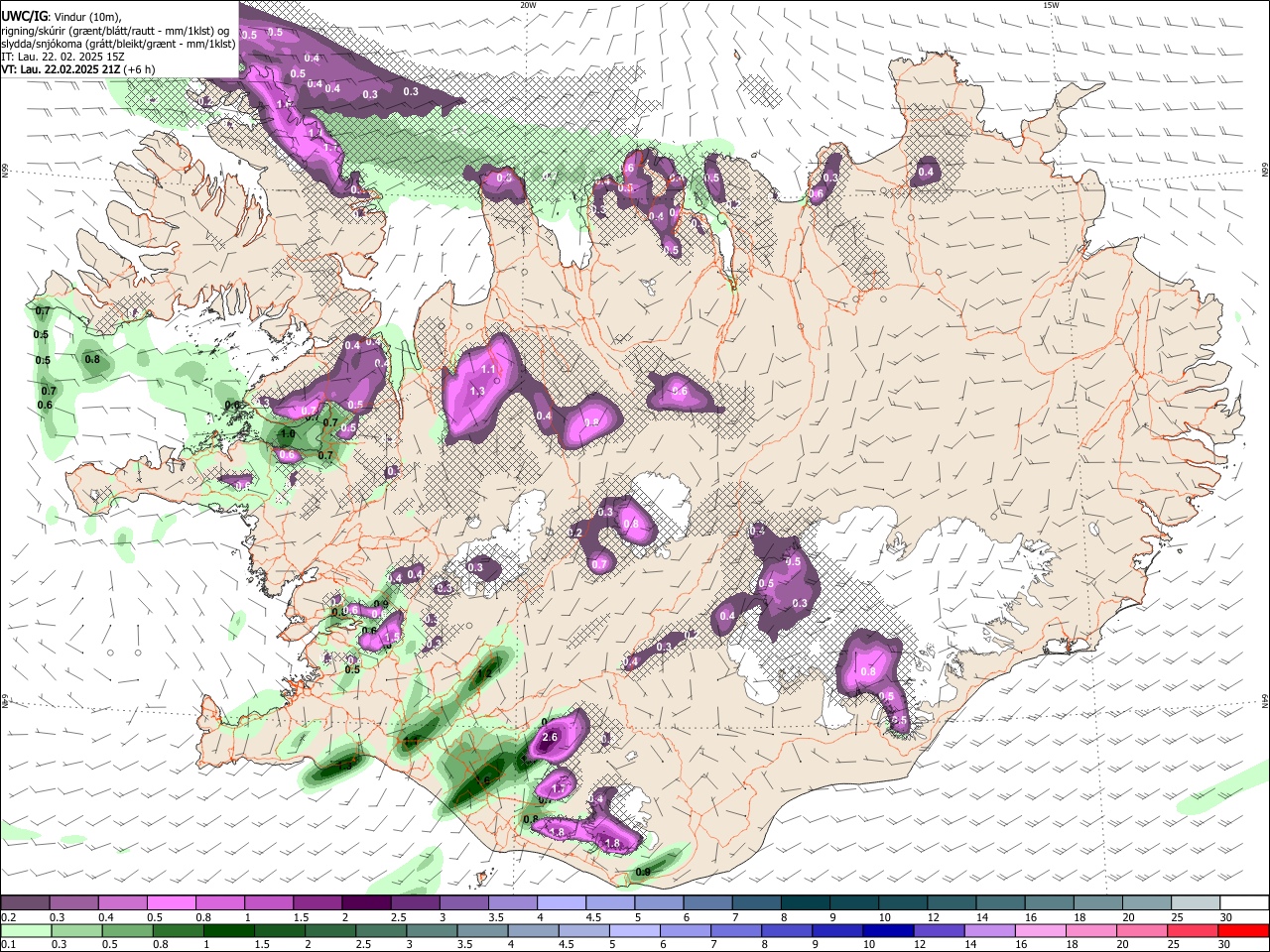1270x952 pixels.
Task: Click the upper legend swatch between 1 and 1.5
Action: coord(268,903)
